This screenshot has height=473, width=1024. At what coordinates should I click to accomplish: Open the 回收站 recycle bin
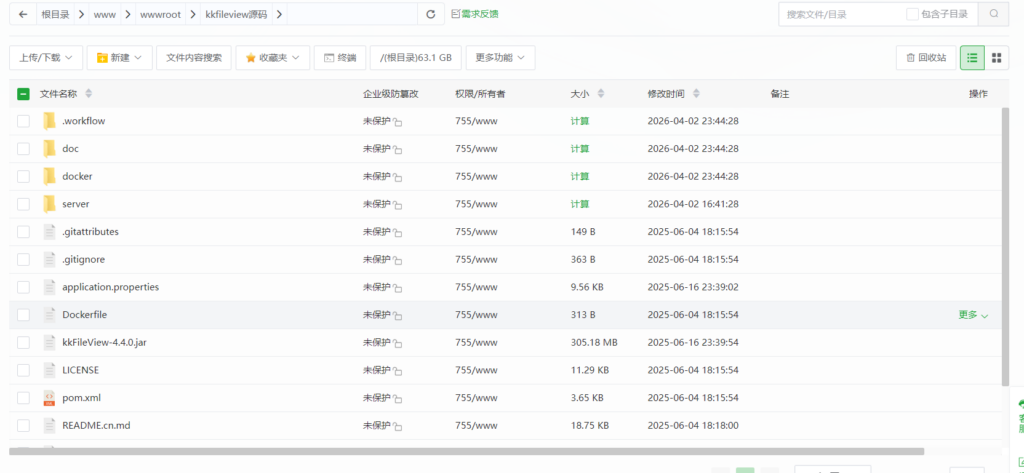point(926,57)
